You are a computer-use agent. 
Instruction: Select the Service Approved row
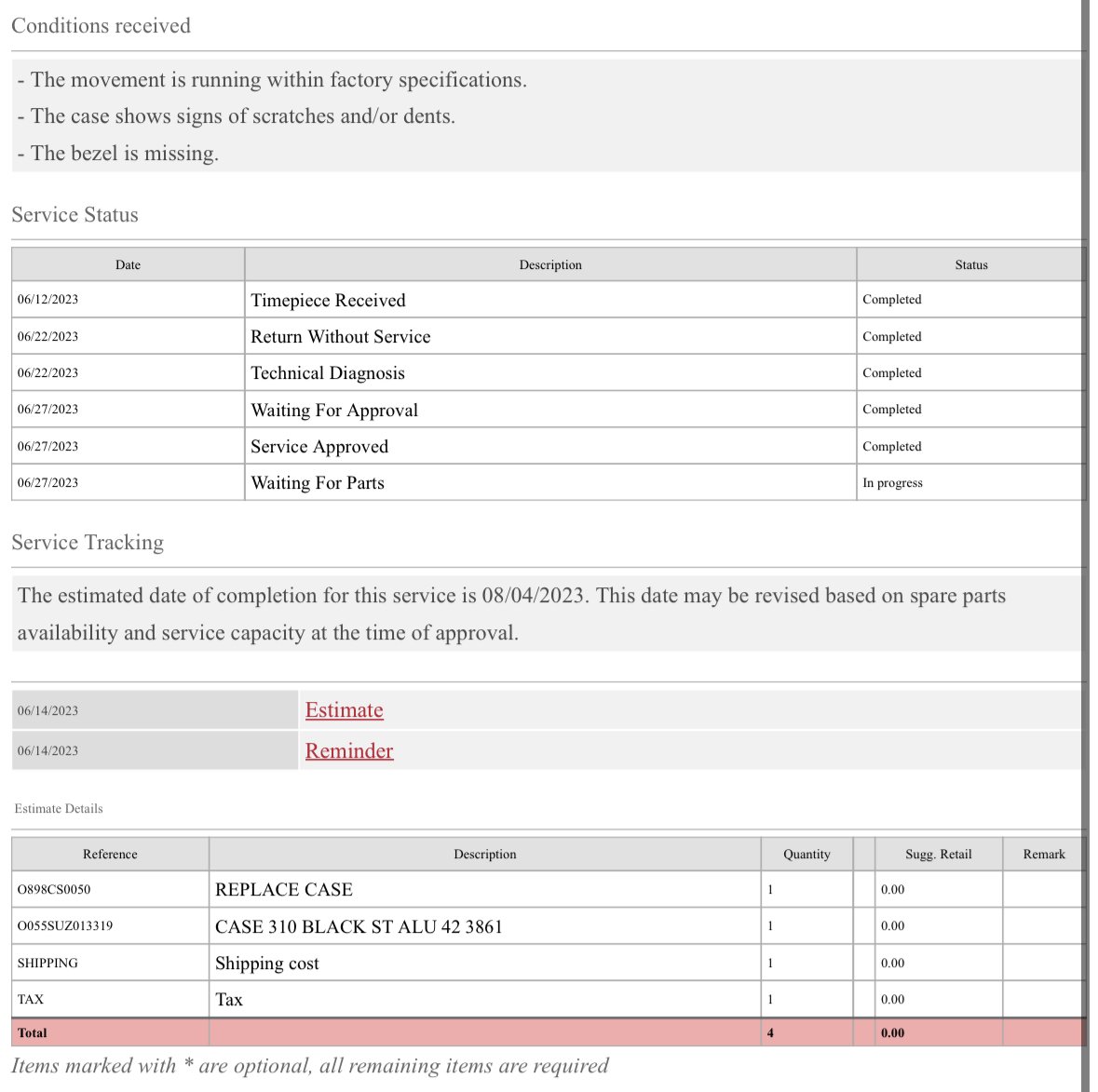click(x=319, y=447)
